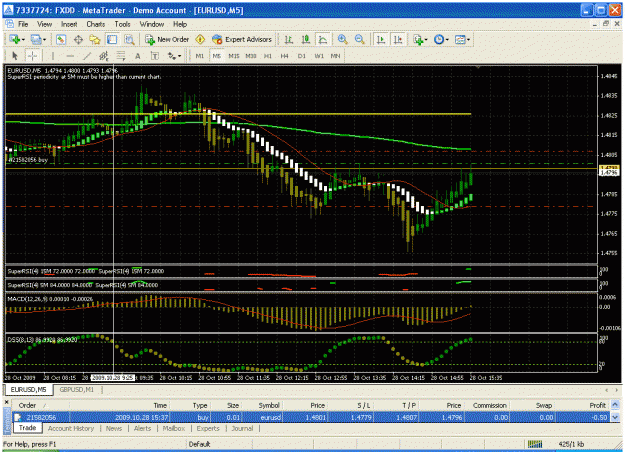Toggle the Chart Shift button
625x452 pixels.
(x=398, y=39)
